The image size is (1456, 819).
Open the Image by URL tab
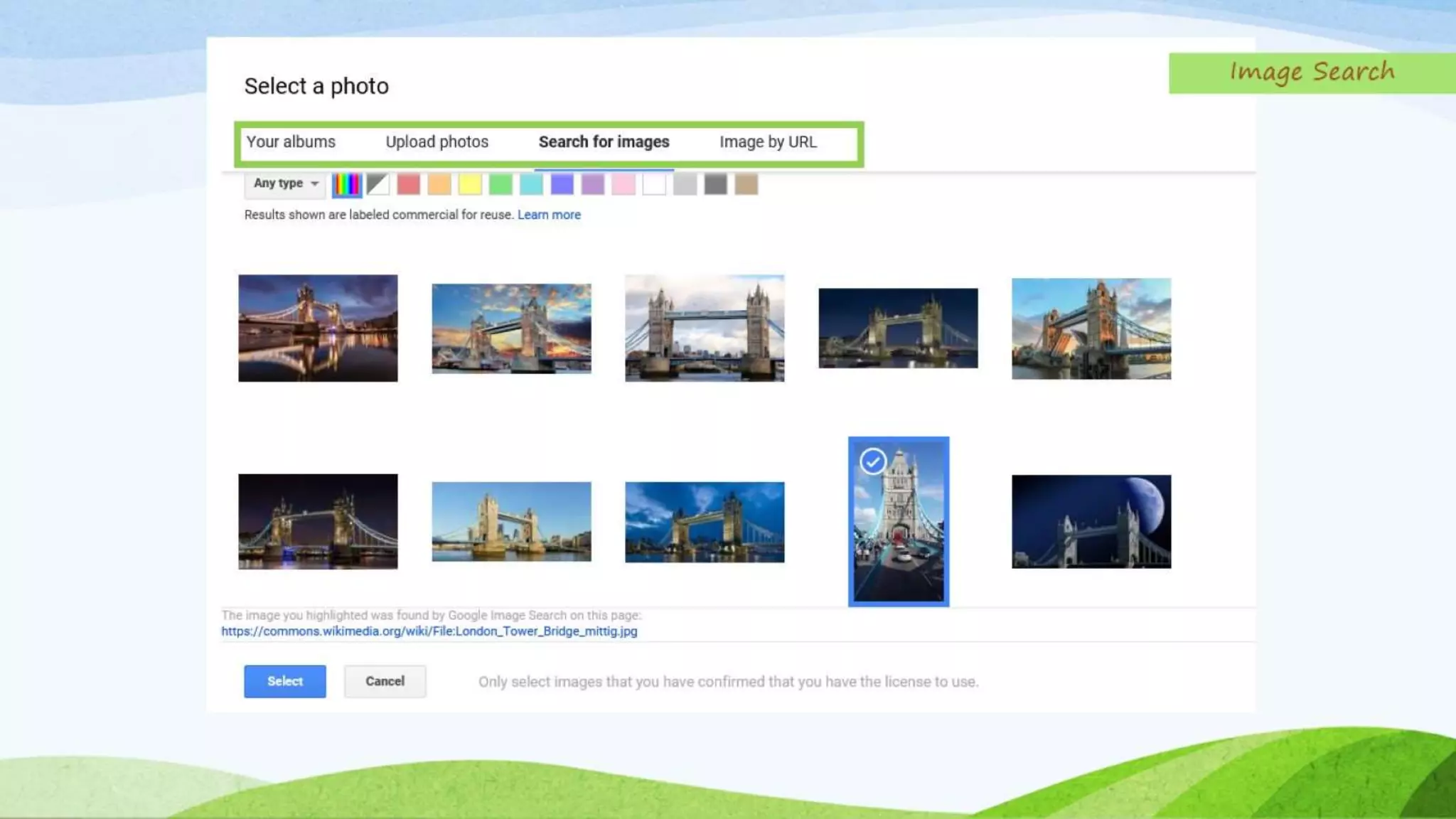(x=768, y=142)
